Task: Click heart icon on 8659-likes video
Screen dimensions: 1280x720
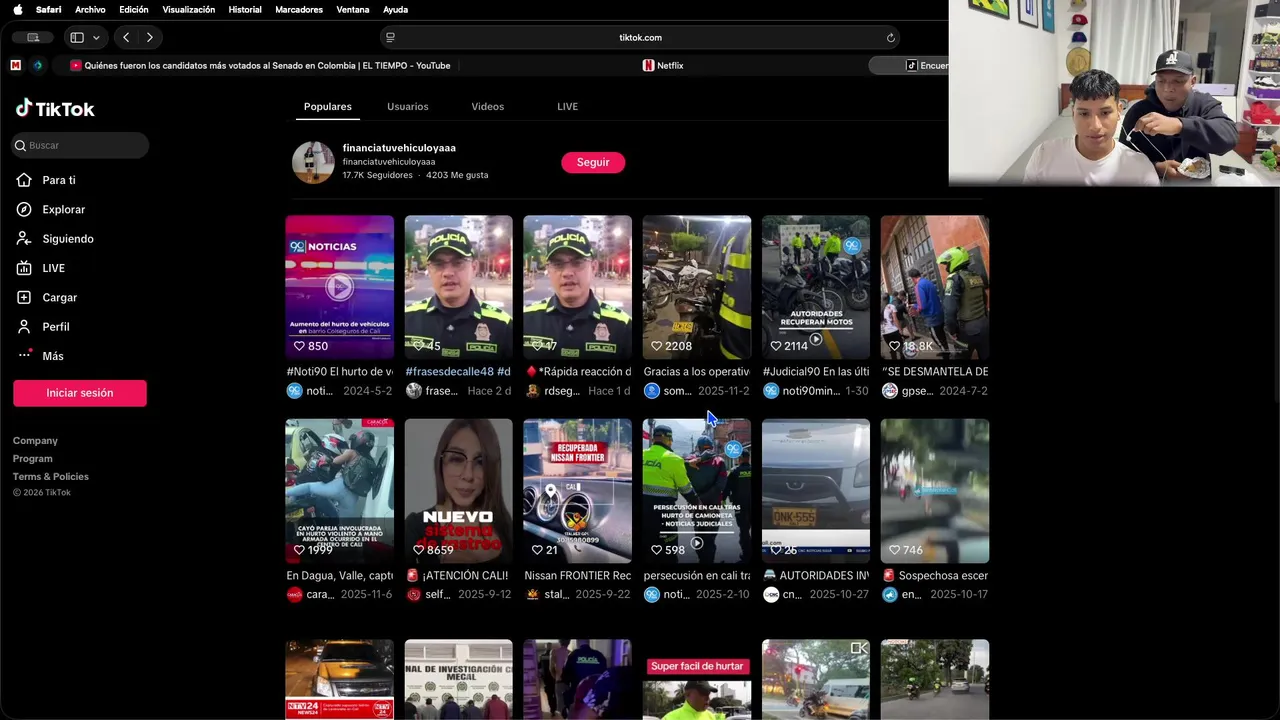Action: [418, 550]
